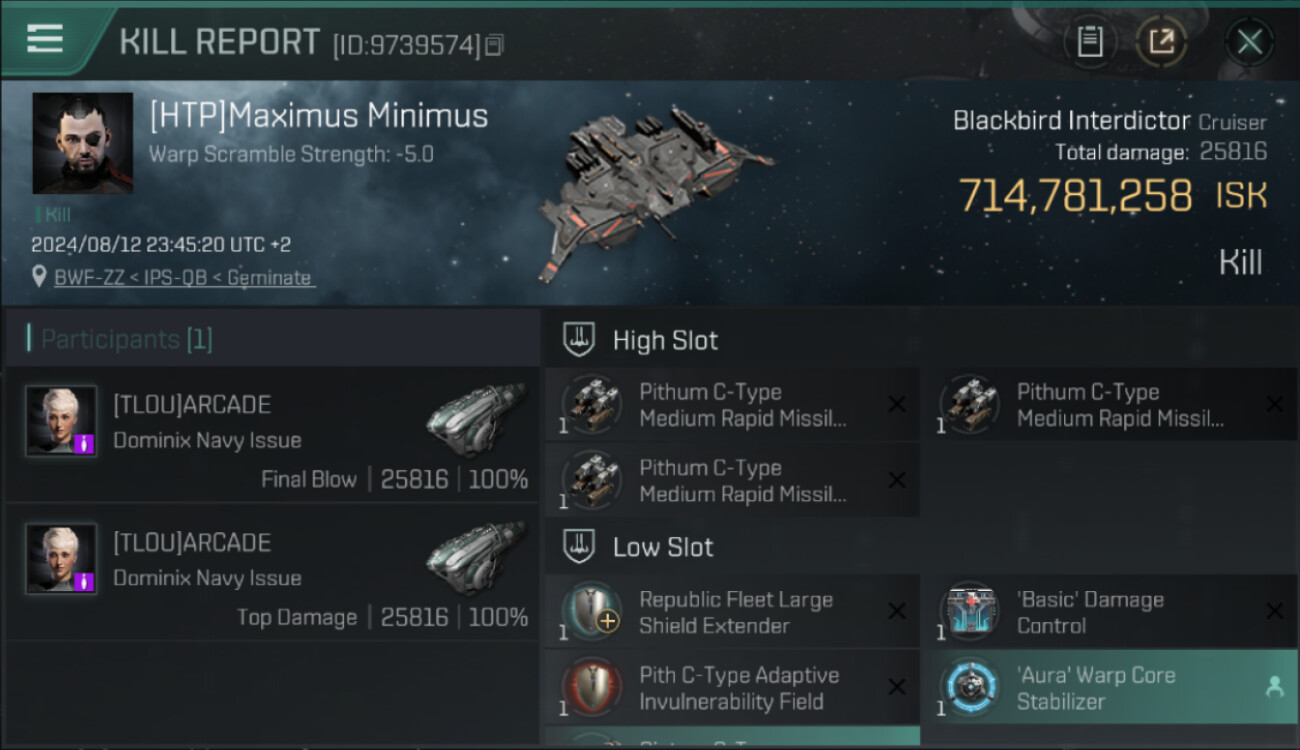Click the X beside Republic Fleet Shield Extender
1300x750 pixels.
897,611
